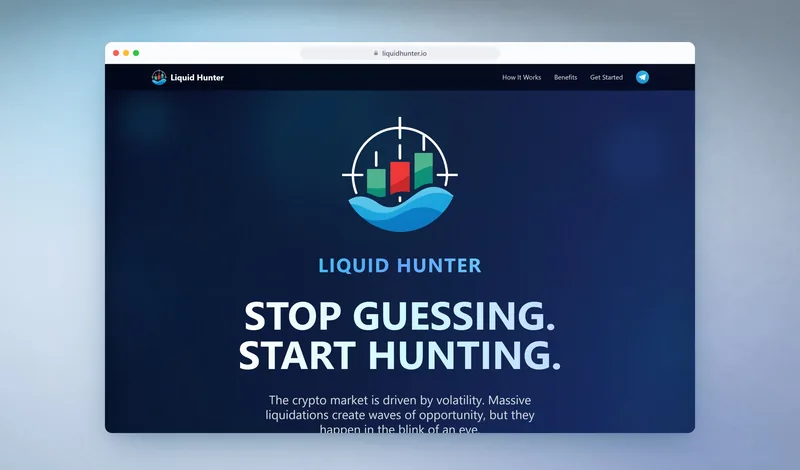This screenshot has height=470, width=800.
Task: Click the Liquid Hunter brand name in the navbar
Action: coord(197,78)
